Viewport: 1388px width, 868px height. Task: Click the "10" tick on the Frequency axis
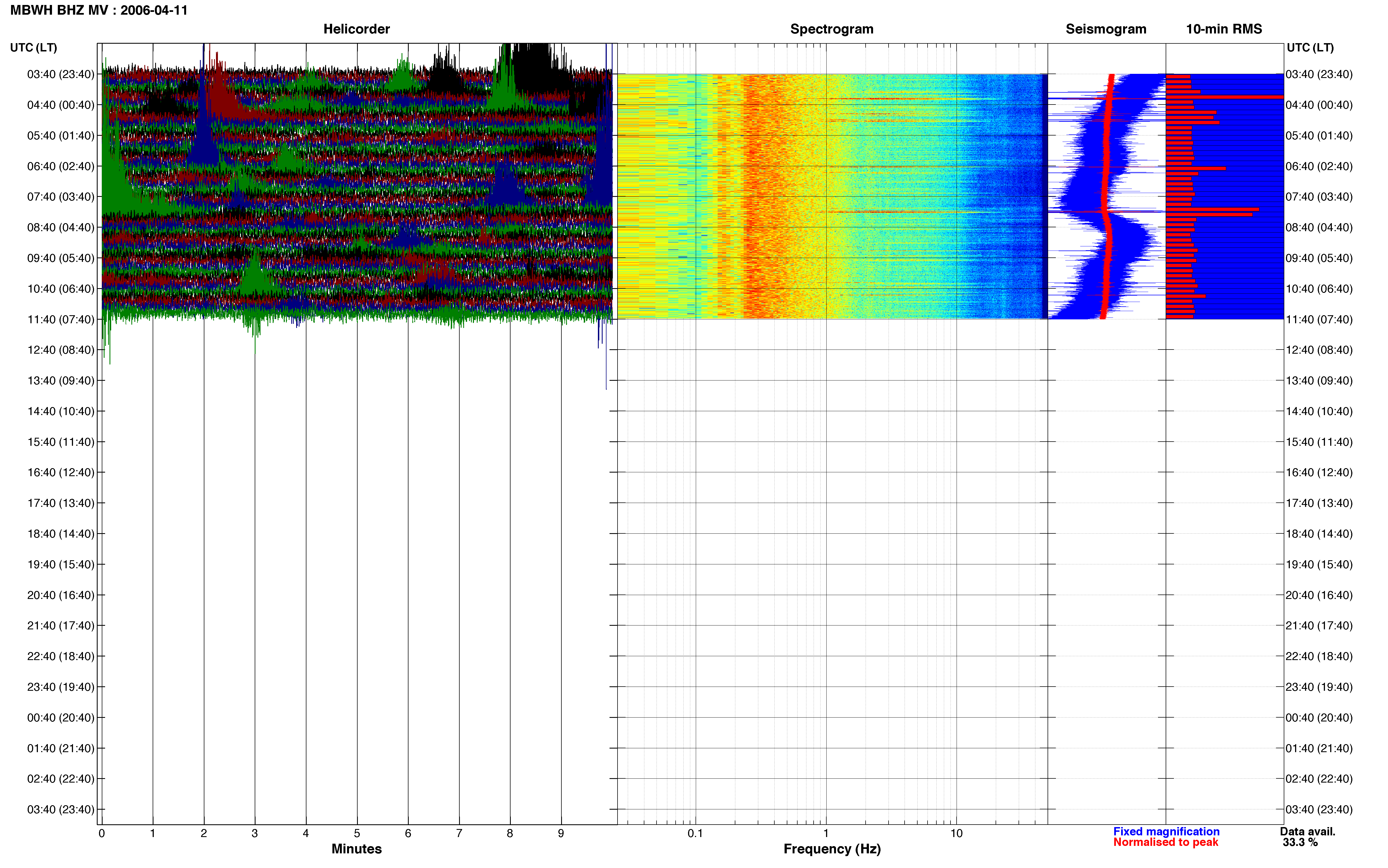pyautogui.click(x=956, y=833)
